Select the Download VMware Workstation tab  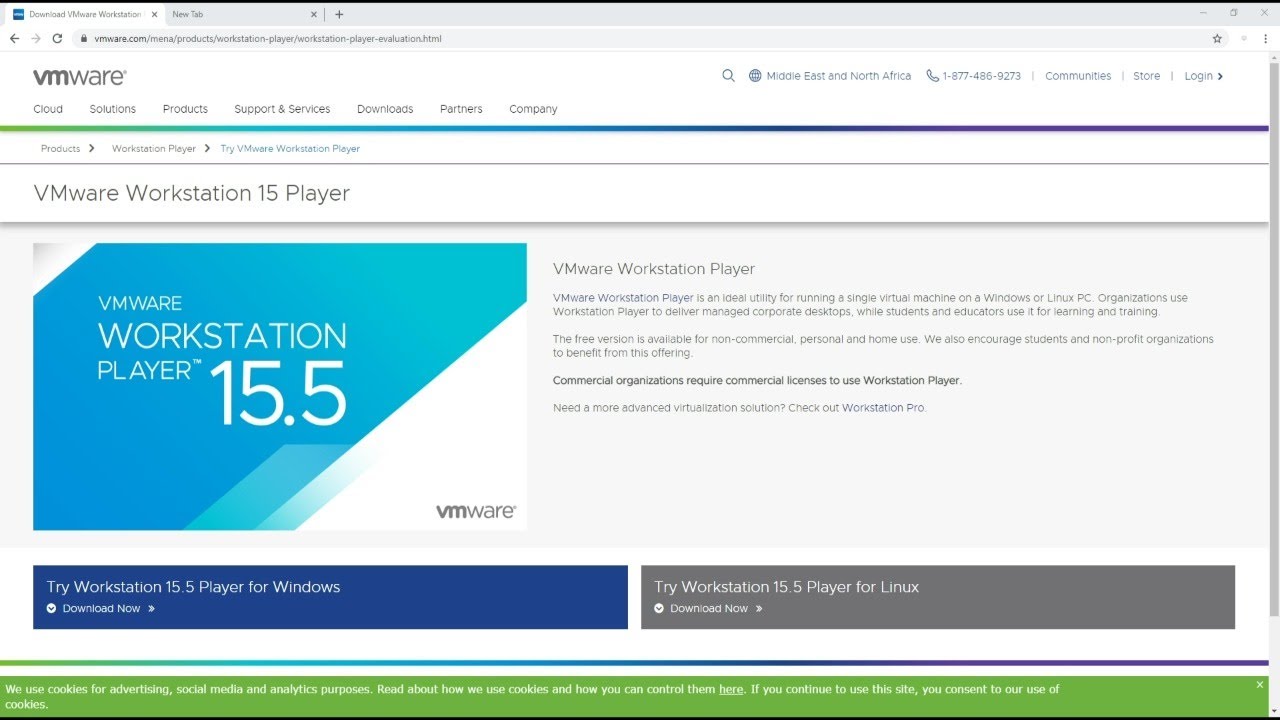coord(85,14)
